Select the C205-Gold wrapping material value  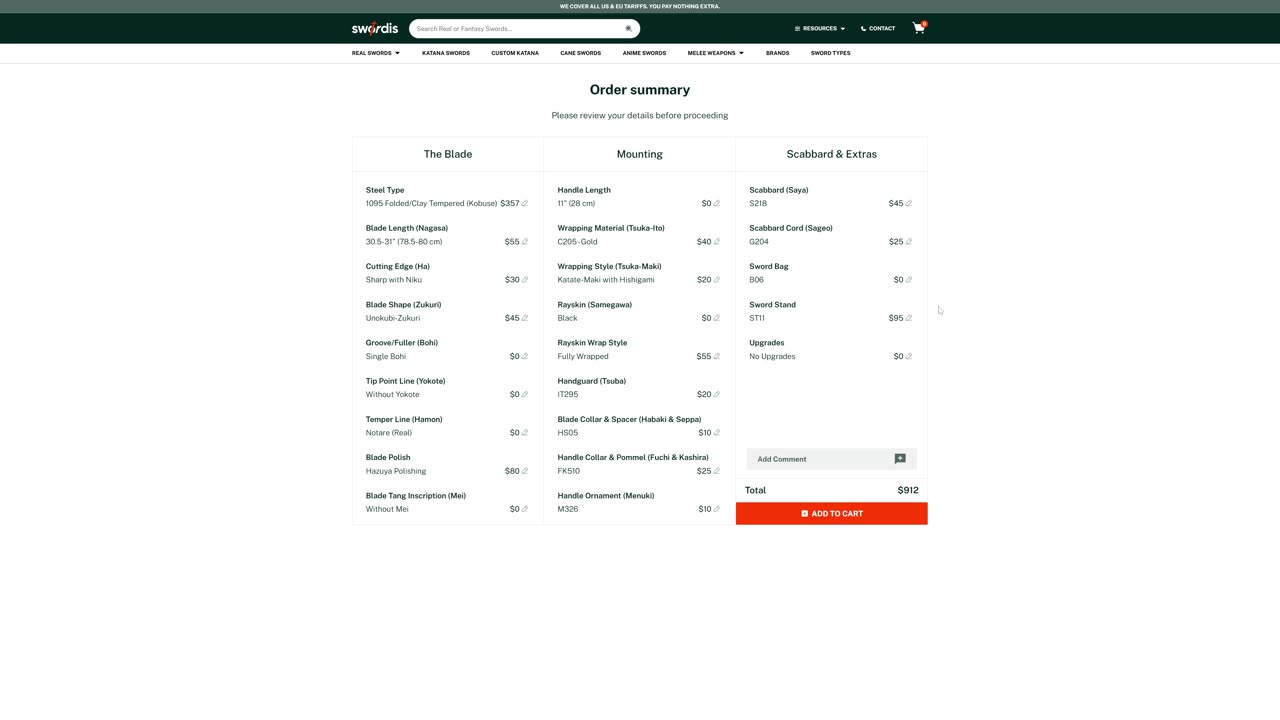tap(577, 241)
